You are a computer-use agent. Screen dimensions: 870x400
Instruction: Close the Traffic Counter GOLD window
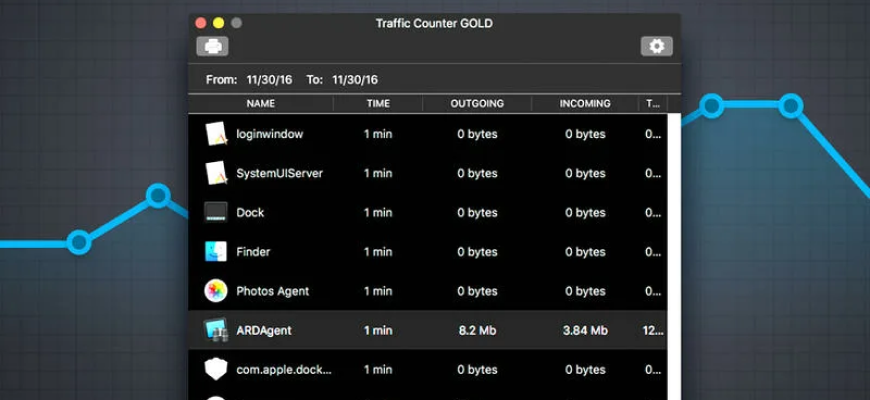201,23
